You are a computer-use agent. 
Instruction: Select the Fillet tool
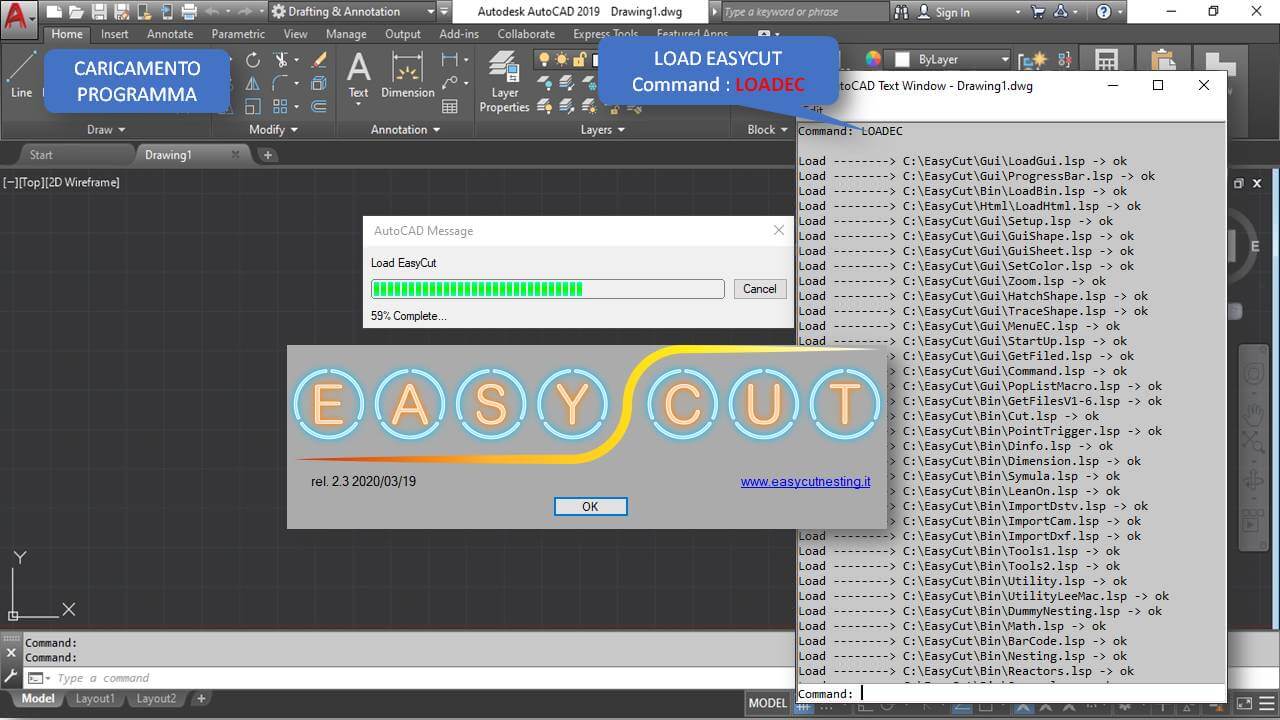(x=280, y=83)
